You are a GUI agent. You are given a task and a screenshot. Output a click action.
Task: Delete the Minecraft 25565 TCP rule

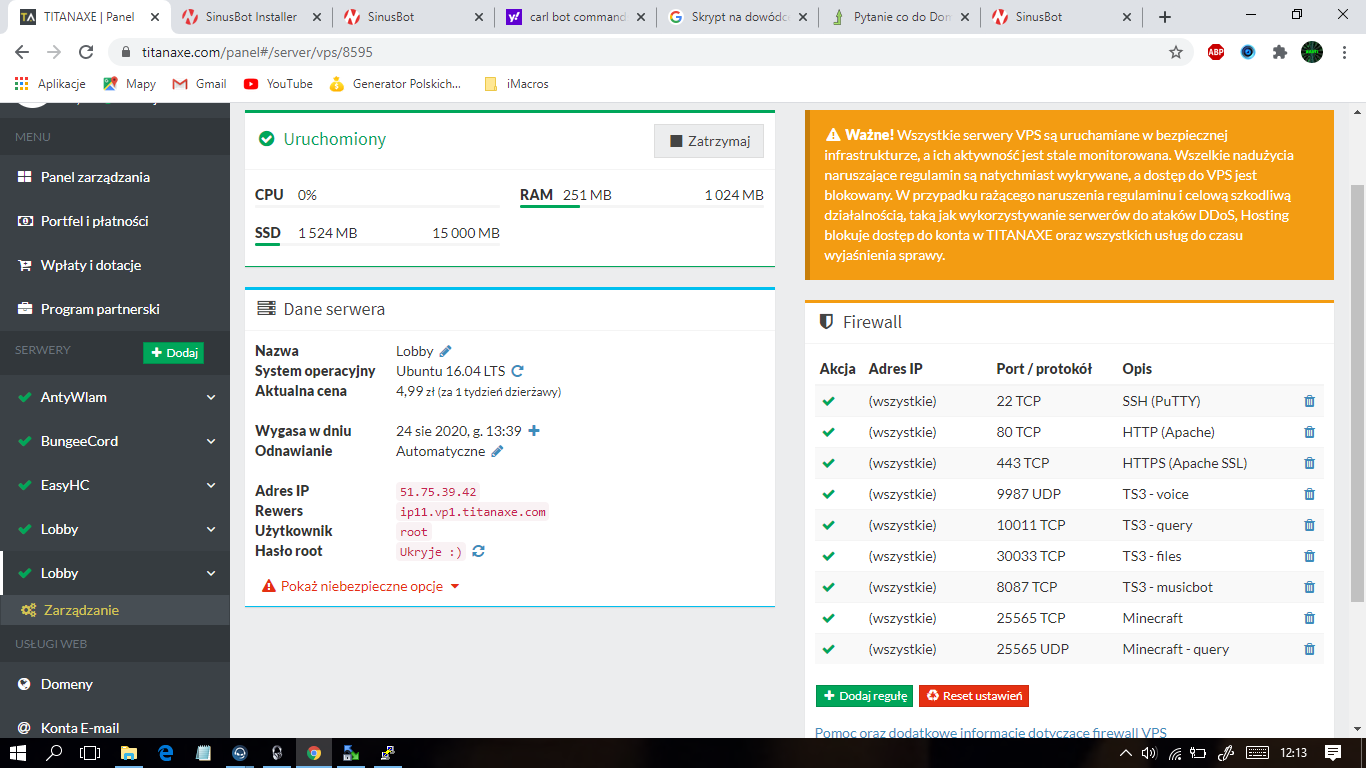click(x=1309, y=618)
